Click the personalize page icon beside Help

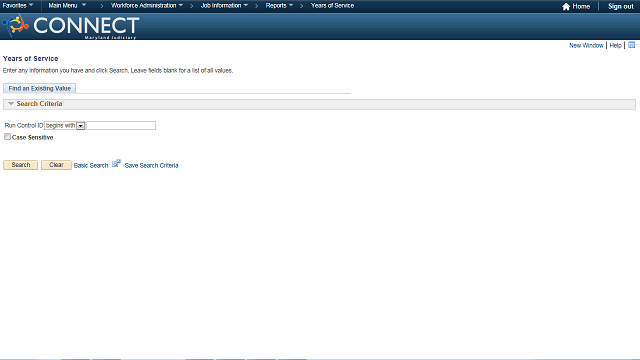631,45
